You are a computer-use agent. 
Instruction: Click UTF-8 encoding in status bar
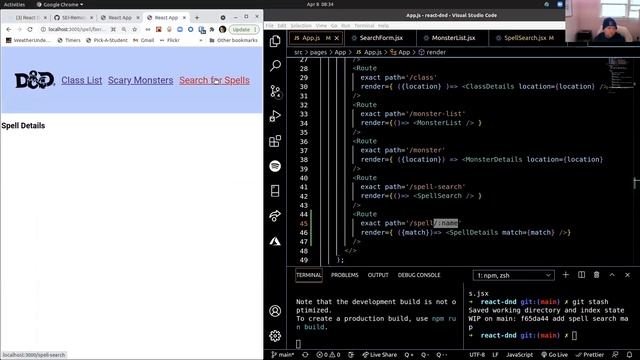[x=477, y=355]
